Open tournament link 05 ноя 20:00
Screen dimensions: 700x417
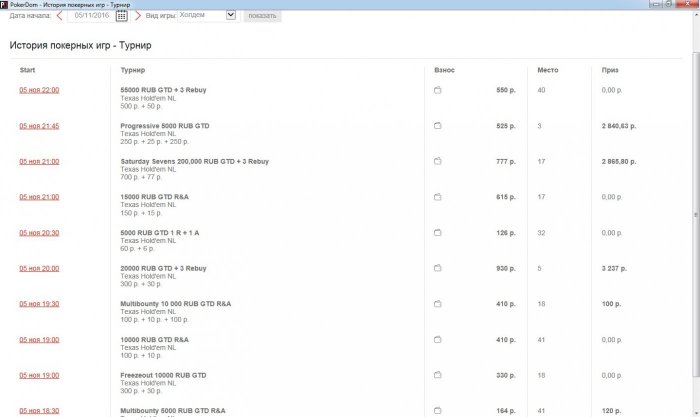pyautogui.click(x=39, y=268)
